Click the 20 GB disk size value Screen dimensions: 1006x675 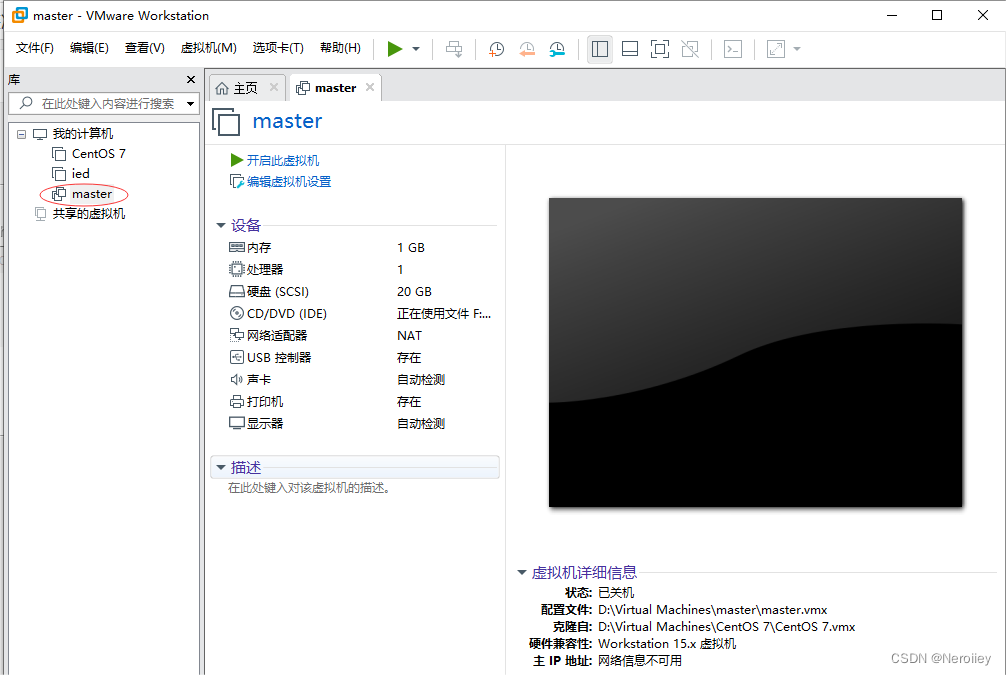pyautogui.click(x=414, y=292)
